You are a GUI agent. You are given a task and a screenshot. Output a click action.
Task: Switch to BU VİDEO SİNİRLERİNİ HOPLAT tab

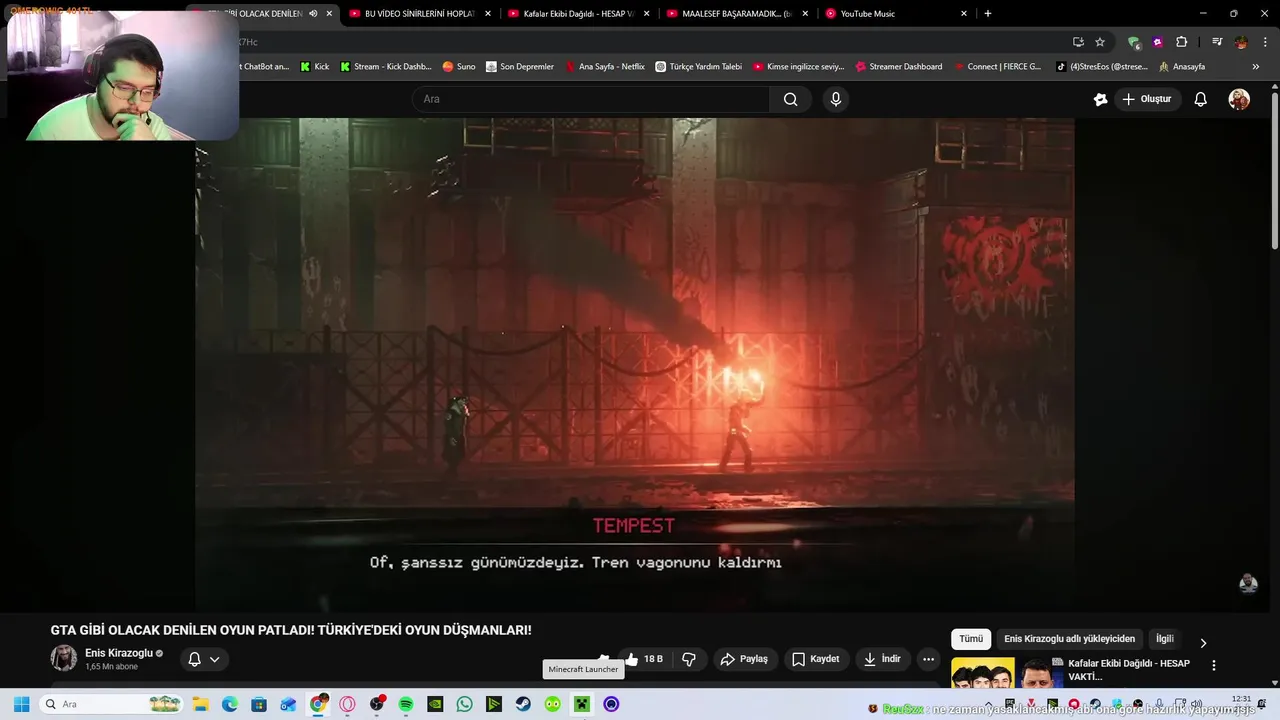(x=418, y=14)
